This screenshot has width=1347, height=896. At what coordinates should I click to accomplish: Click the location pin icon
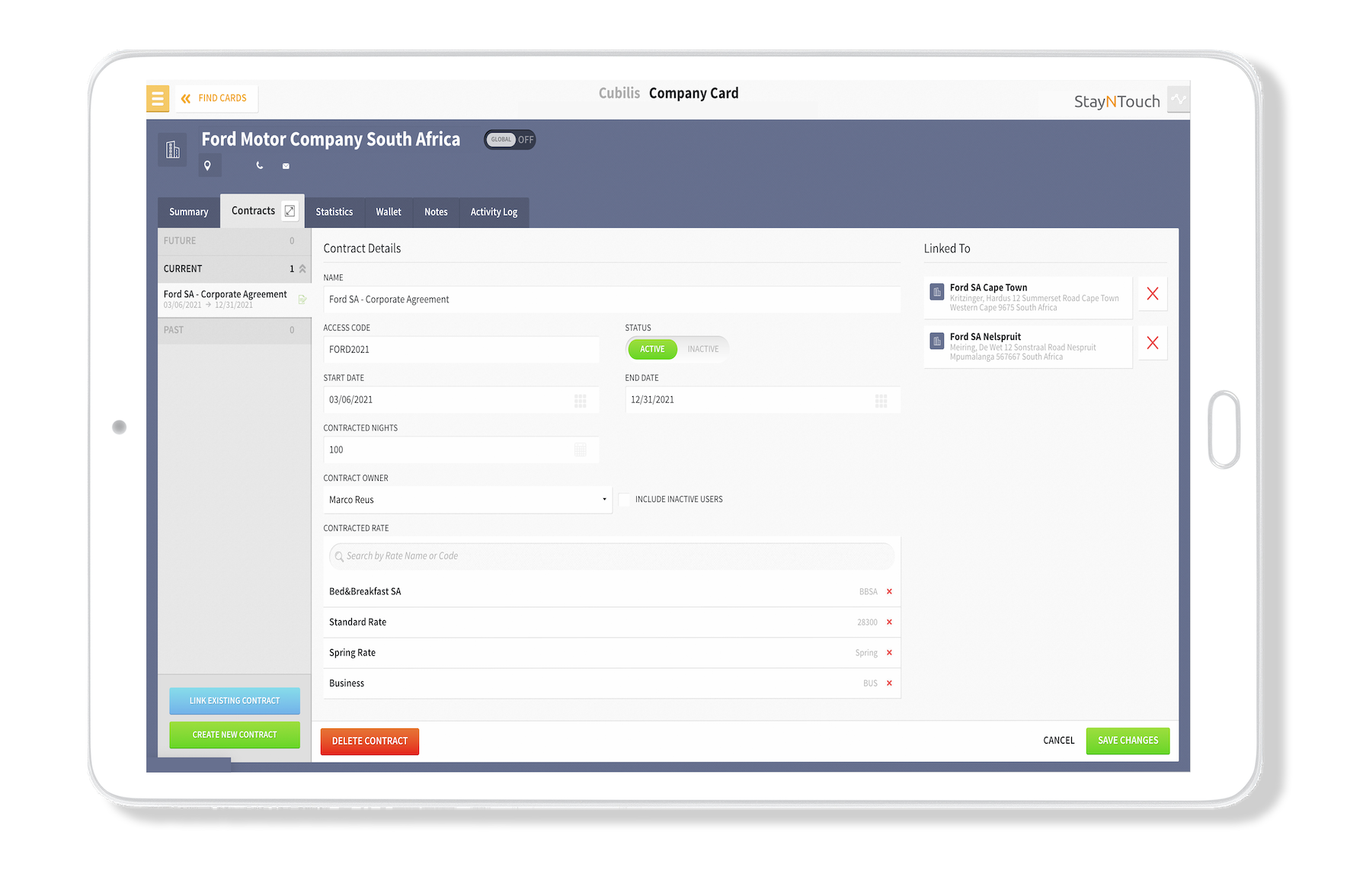(207, 165)
